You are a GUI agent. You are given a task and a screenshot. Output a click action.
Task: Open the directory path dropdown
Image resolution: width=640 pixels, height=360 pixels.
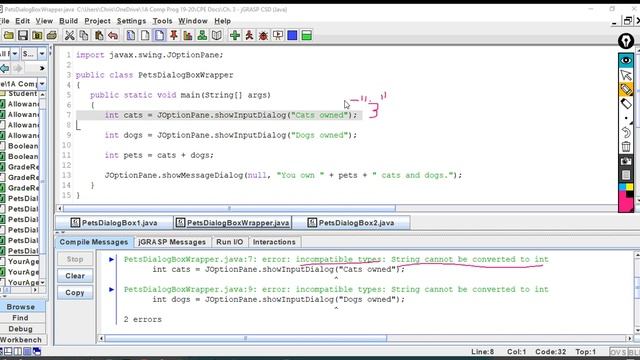point(42,84)
